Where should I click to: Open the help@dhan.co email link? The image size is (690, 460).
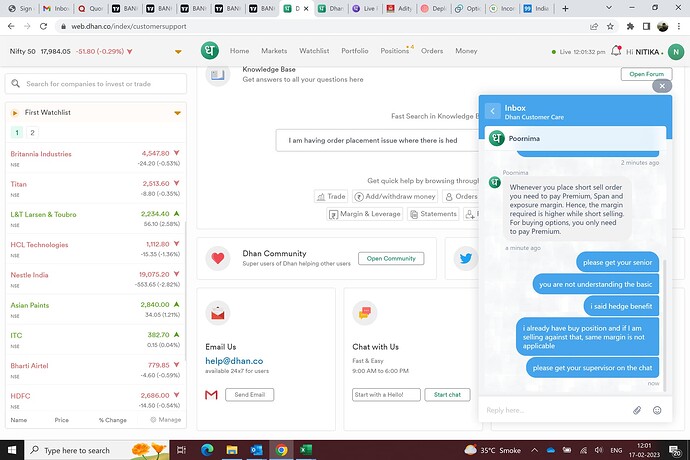[234, 361]
